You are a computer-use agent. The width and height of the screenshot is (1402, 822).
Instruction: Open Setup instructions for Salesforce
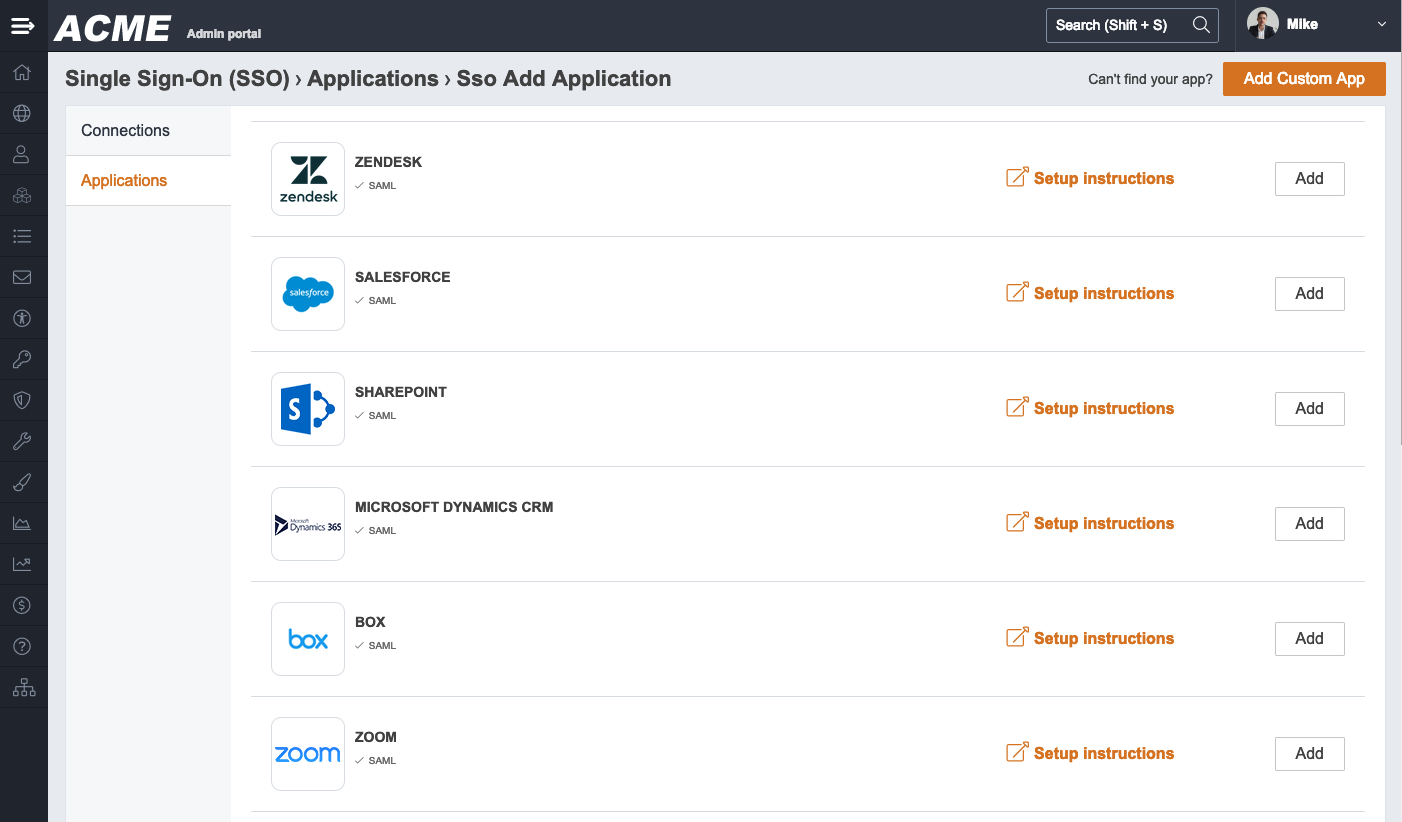[x=1090, y=293]
